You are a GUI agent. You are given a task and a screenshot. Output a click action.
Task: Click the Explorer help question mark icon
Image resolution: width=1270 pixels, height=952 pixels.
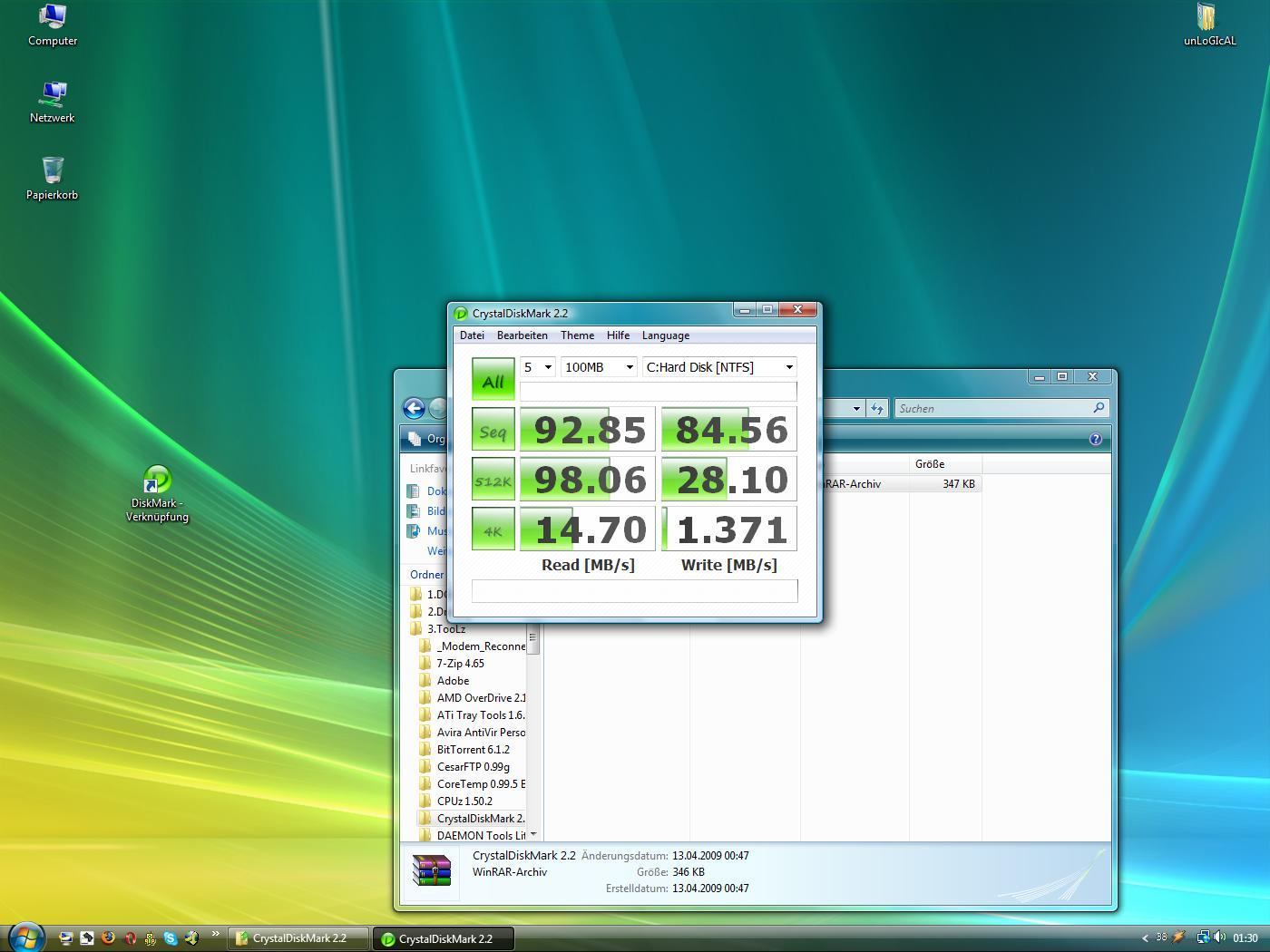coord(1095,439)
